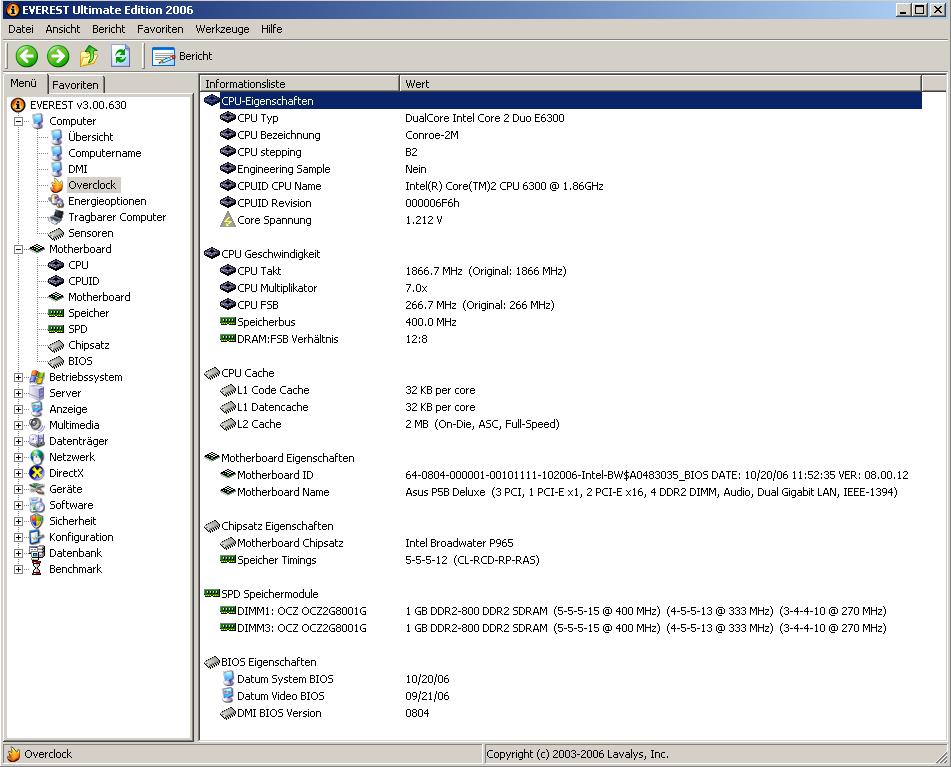
Task: Expand the Betriebssystem node
Action: click(x=18, y=377)
